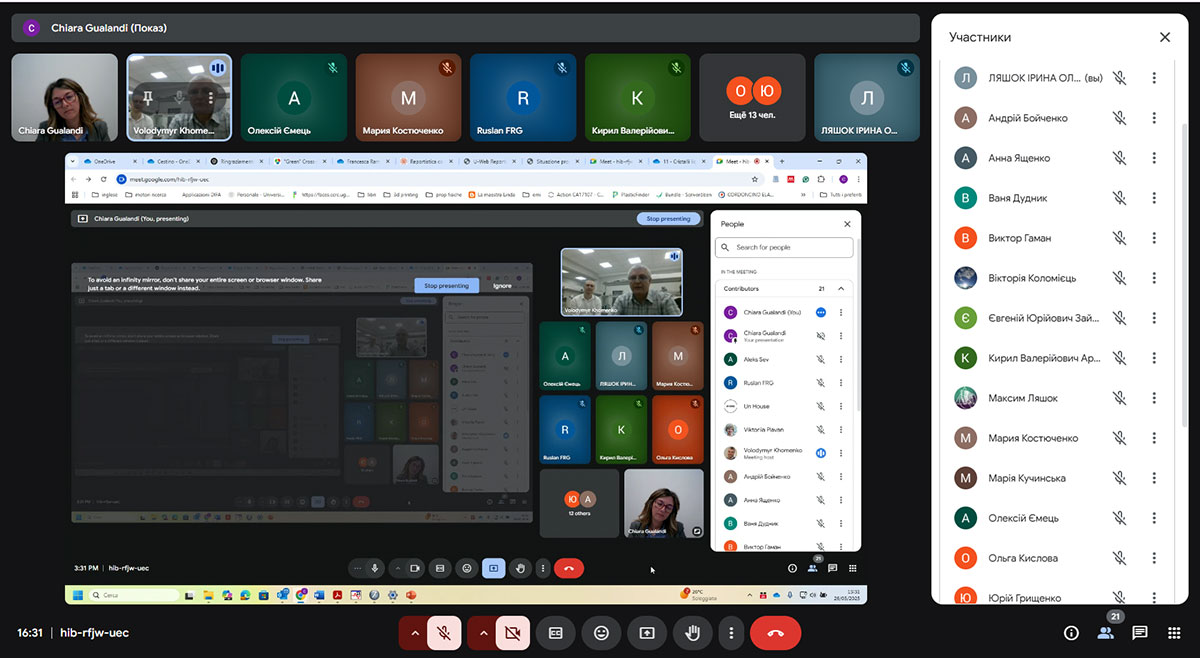Switch to U-Web Report tab in shared browser

[491, 160]
